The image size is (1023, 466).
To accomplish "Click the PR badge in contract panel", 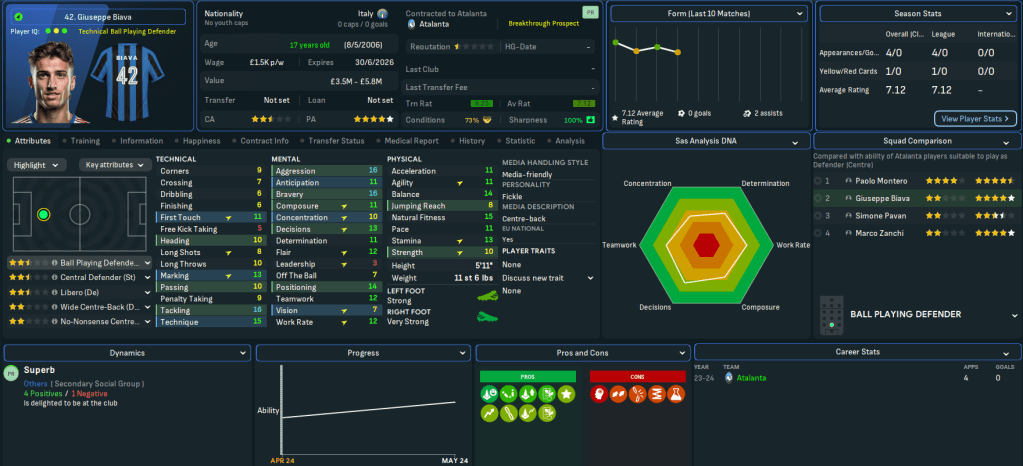I will click(590, 14).
